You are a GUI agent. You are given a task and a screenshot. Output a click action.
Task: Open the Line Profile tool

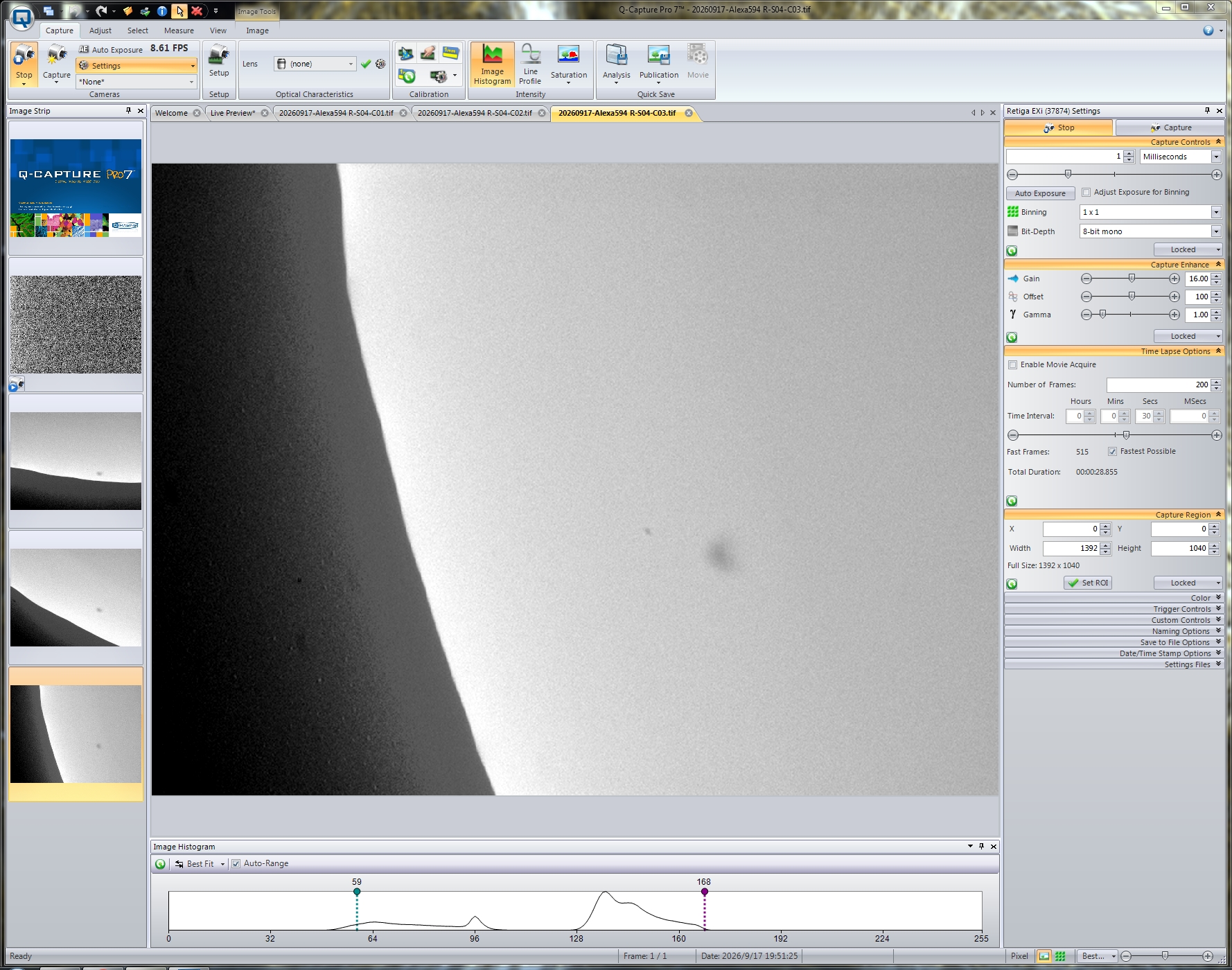click(530, 64)
